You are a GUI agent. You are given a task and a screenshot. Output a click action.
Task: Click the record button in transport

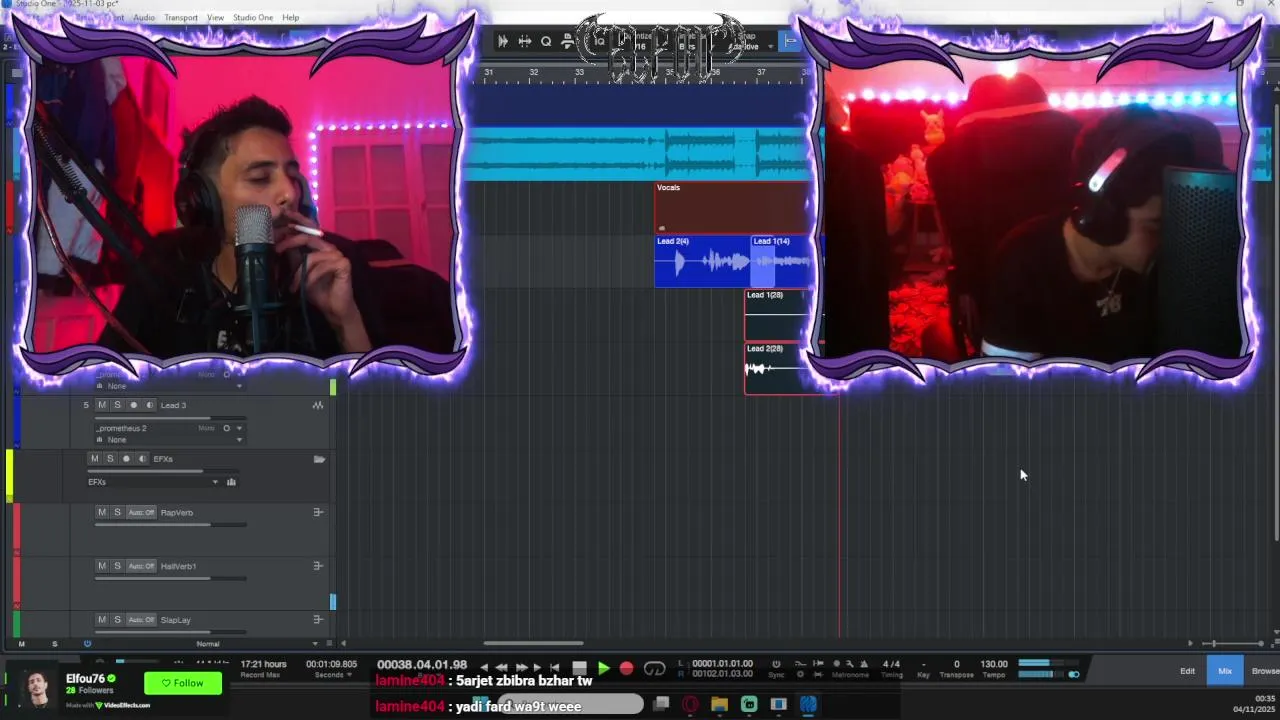627,668
